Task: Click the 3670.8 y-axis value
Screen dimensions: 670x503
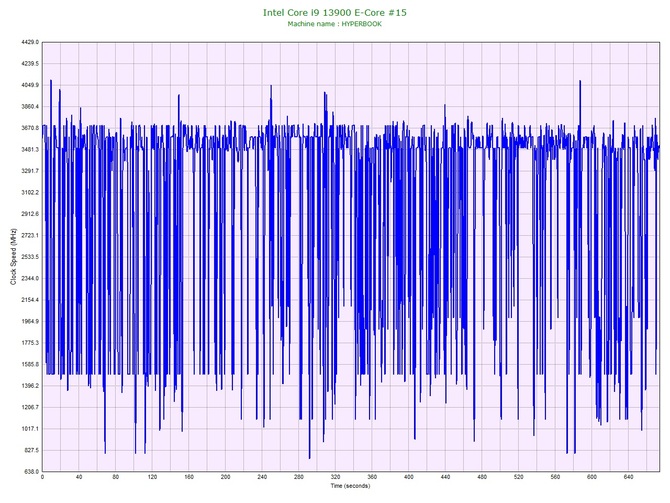Action: (30, 128)
